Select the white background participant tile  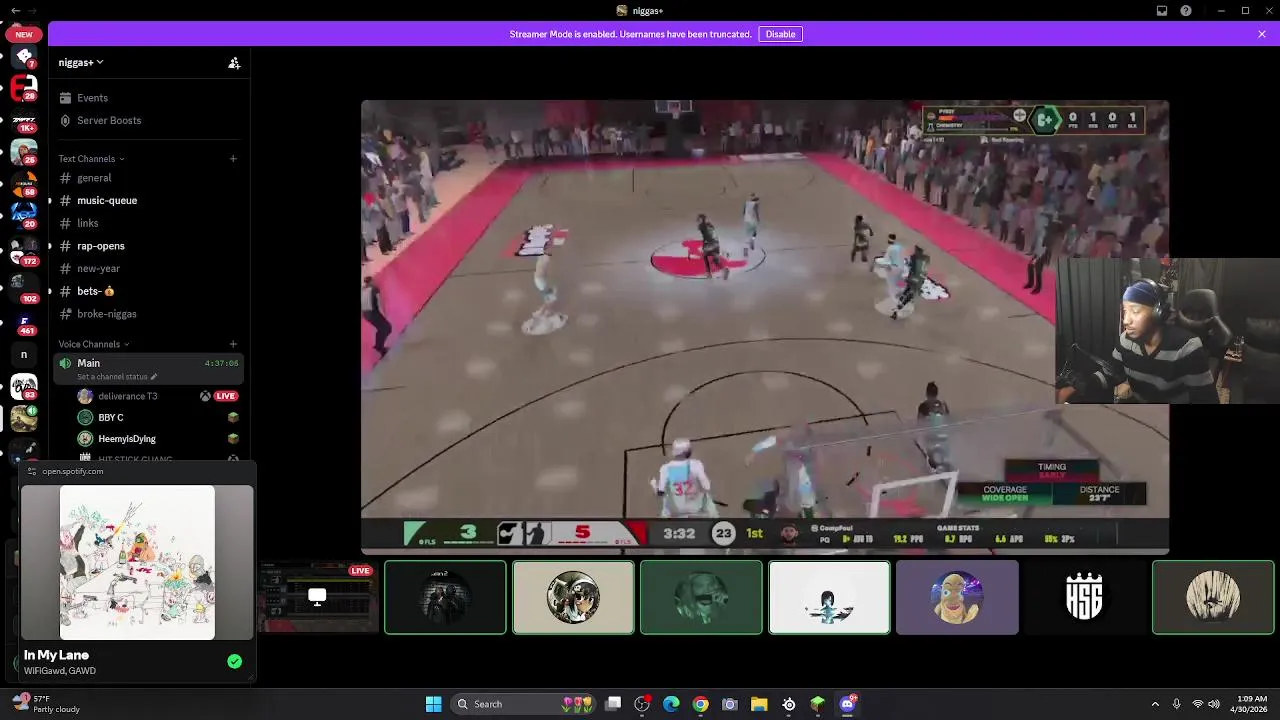tap(829, 598)
